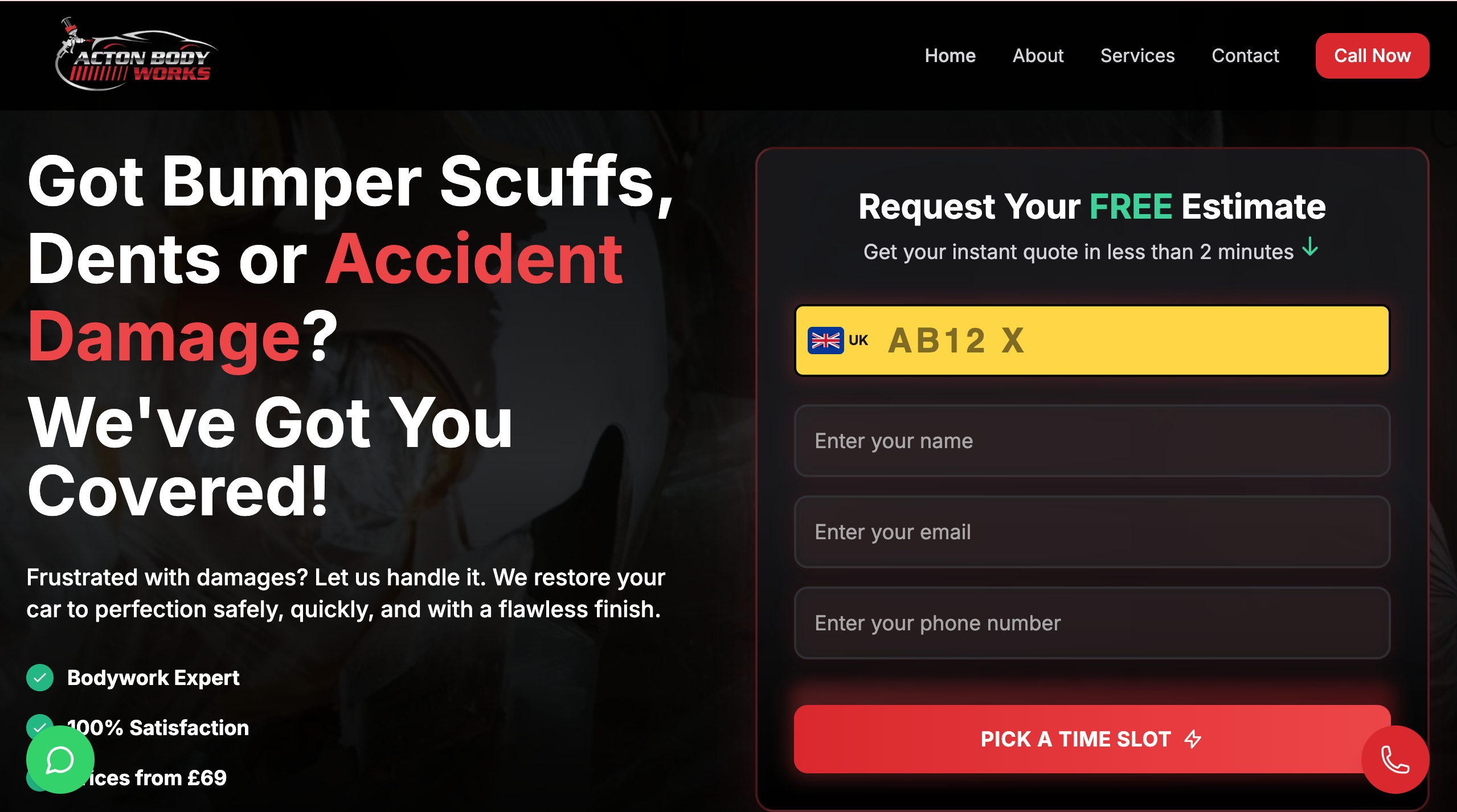Go to the About page
The height and width of the screenshot is (812, 1457).
[1038, 56]
